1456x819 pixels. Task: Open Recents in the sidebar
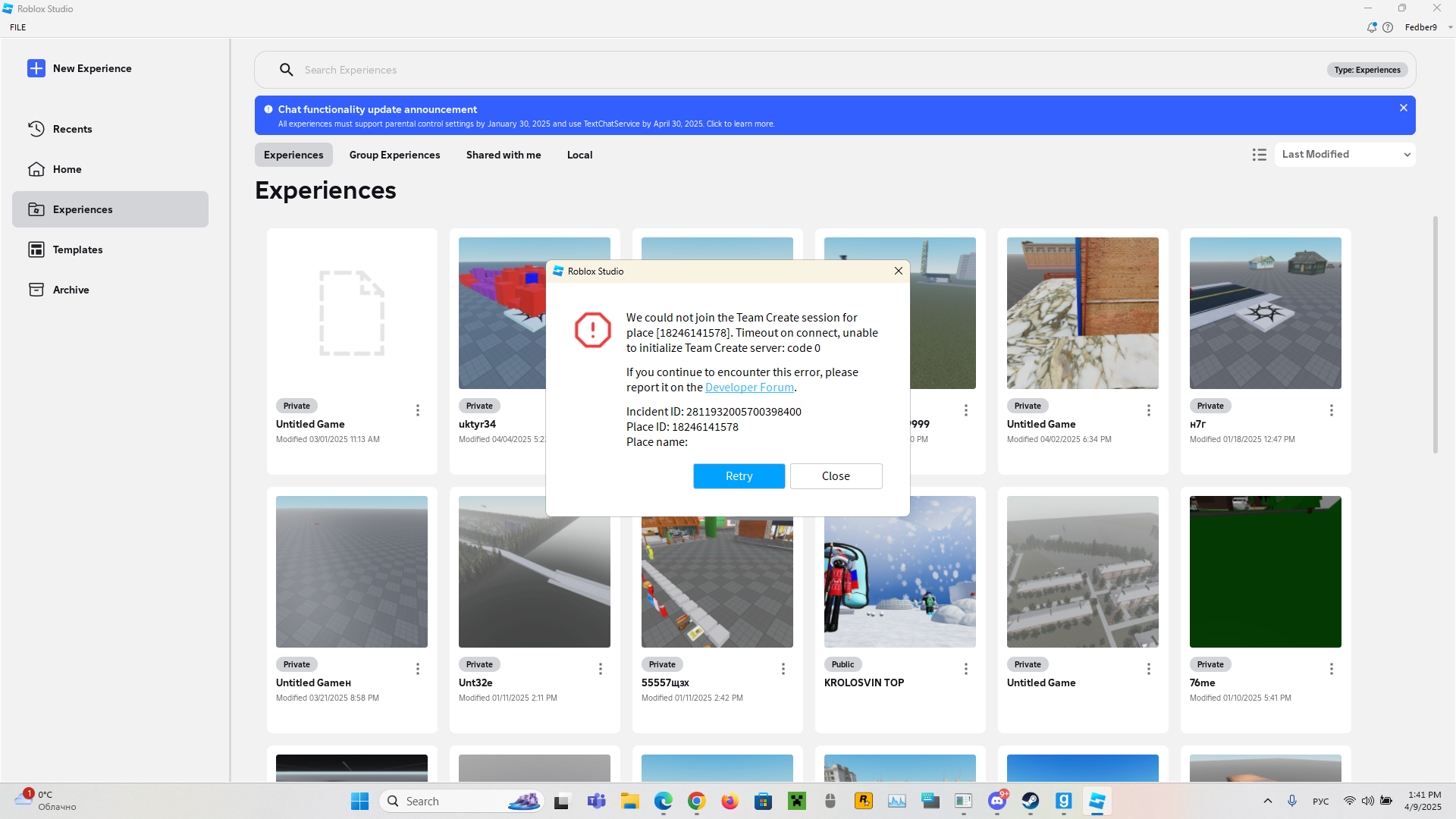click(x=110, y=129)
